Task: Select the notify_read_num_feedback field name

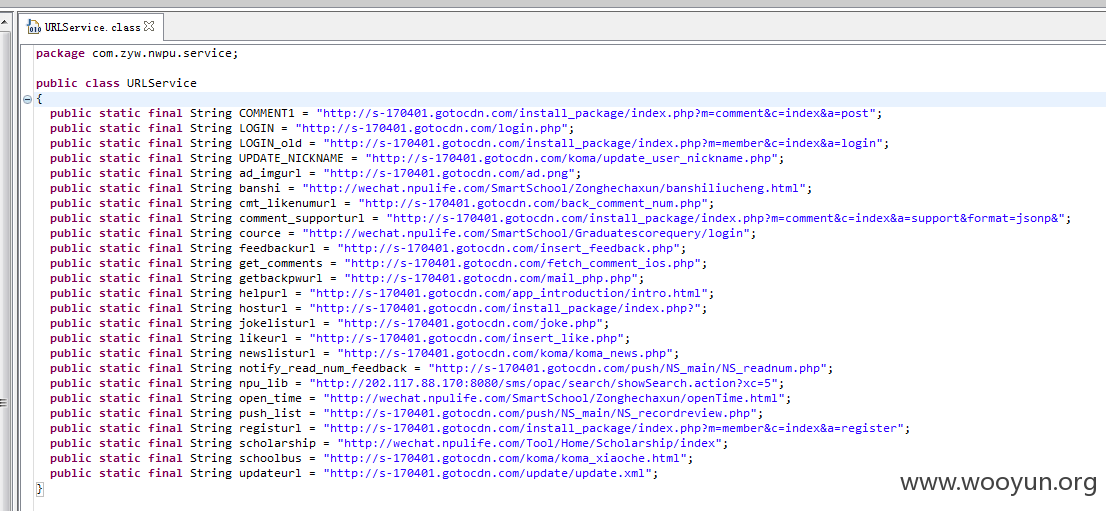Action: [323, 368]
